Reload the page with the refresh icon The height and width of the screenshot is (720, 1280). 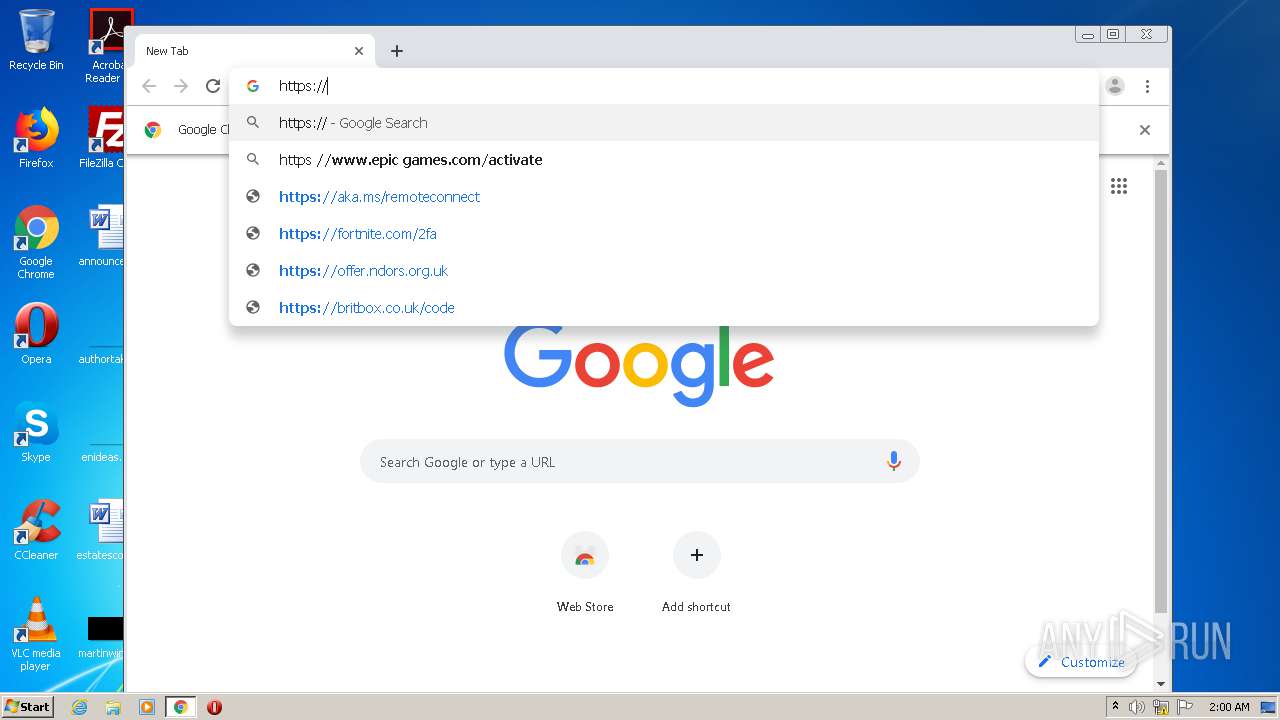(212, 86)
